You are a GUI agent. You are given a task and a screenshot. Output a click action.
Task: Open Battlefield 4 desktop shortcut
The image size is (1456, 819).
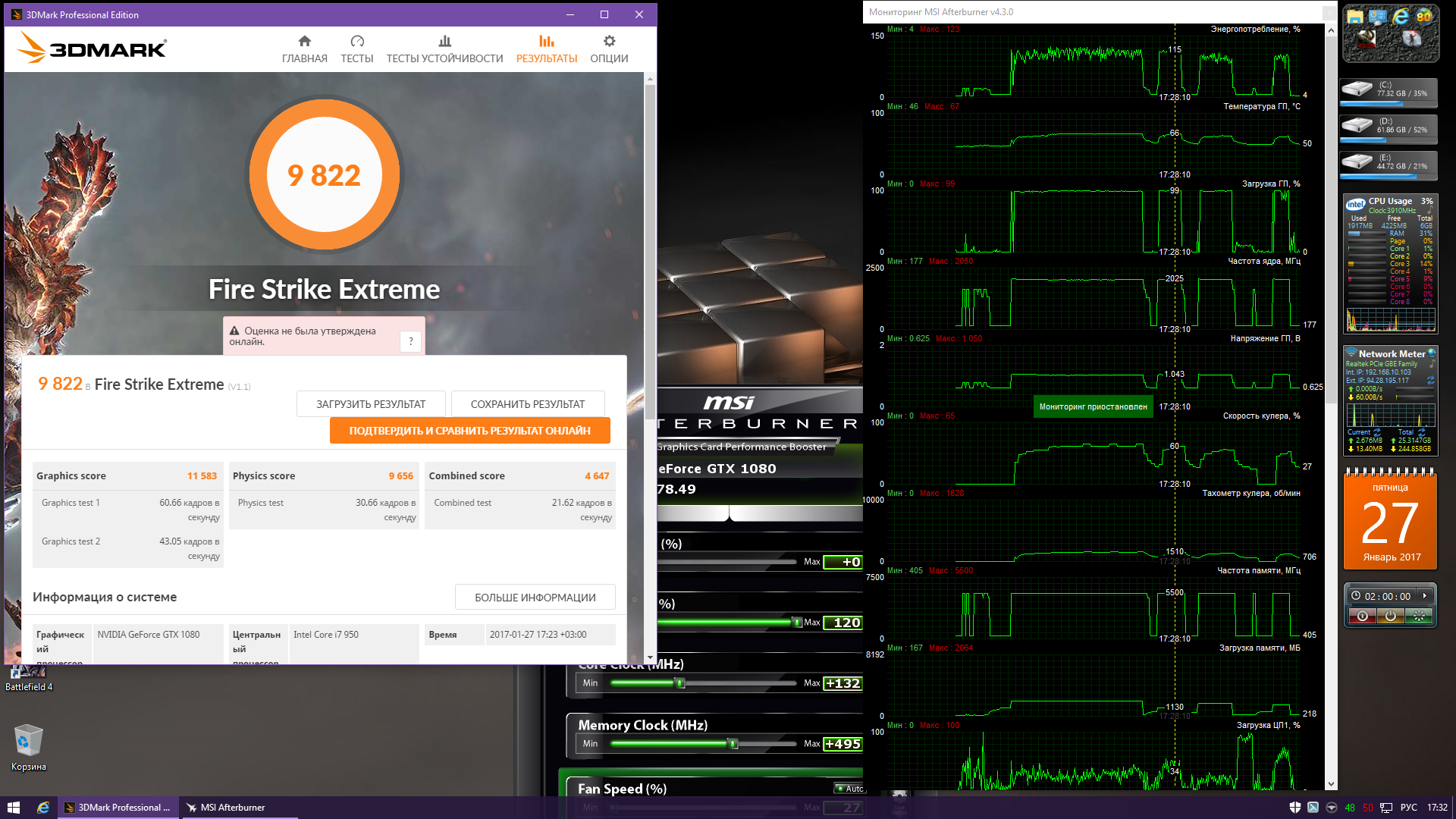(29, 674)
